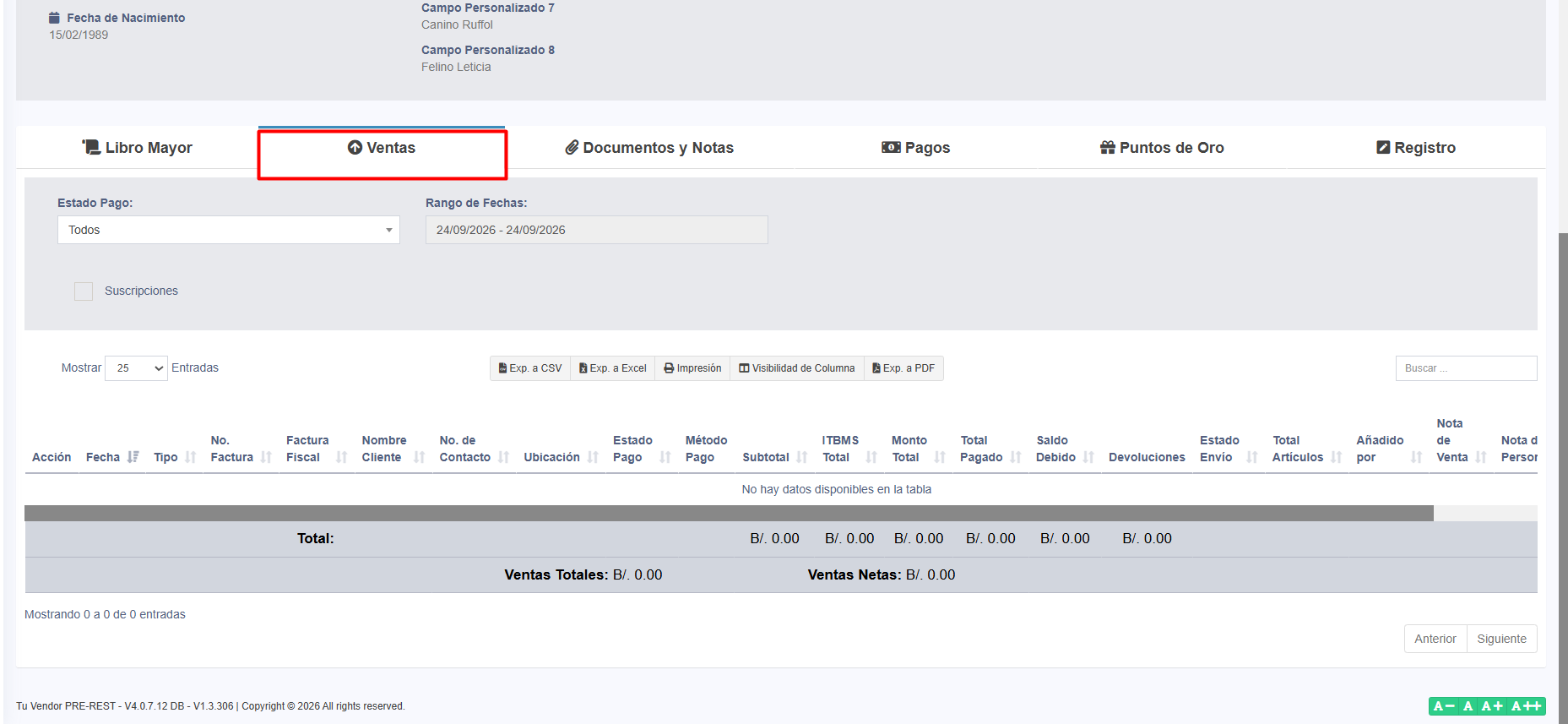Sort by Nombre Cliente sort icon
The width and height of the screenshot is (1568, 724).
(420, 457)
